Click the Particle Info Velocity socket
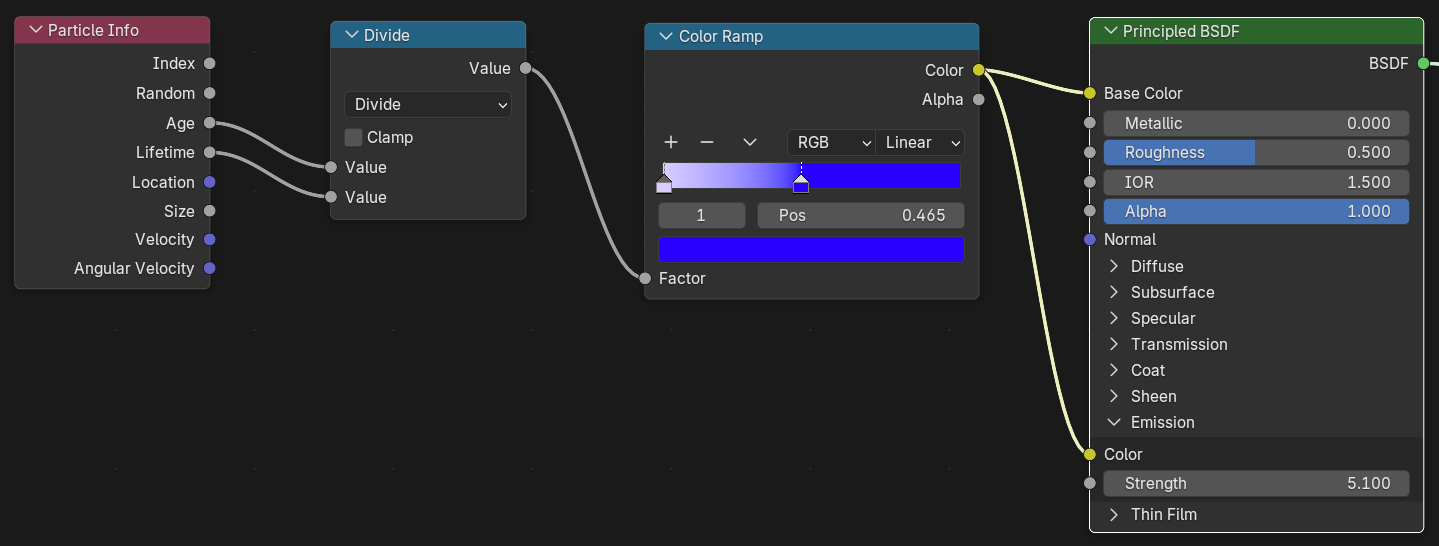This screenshot has width=1439, height=546. pyautogui.click(x=209, y=240)
